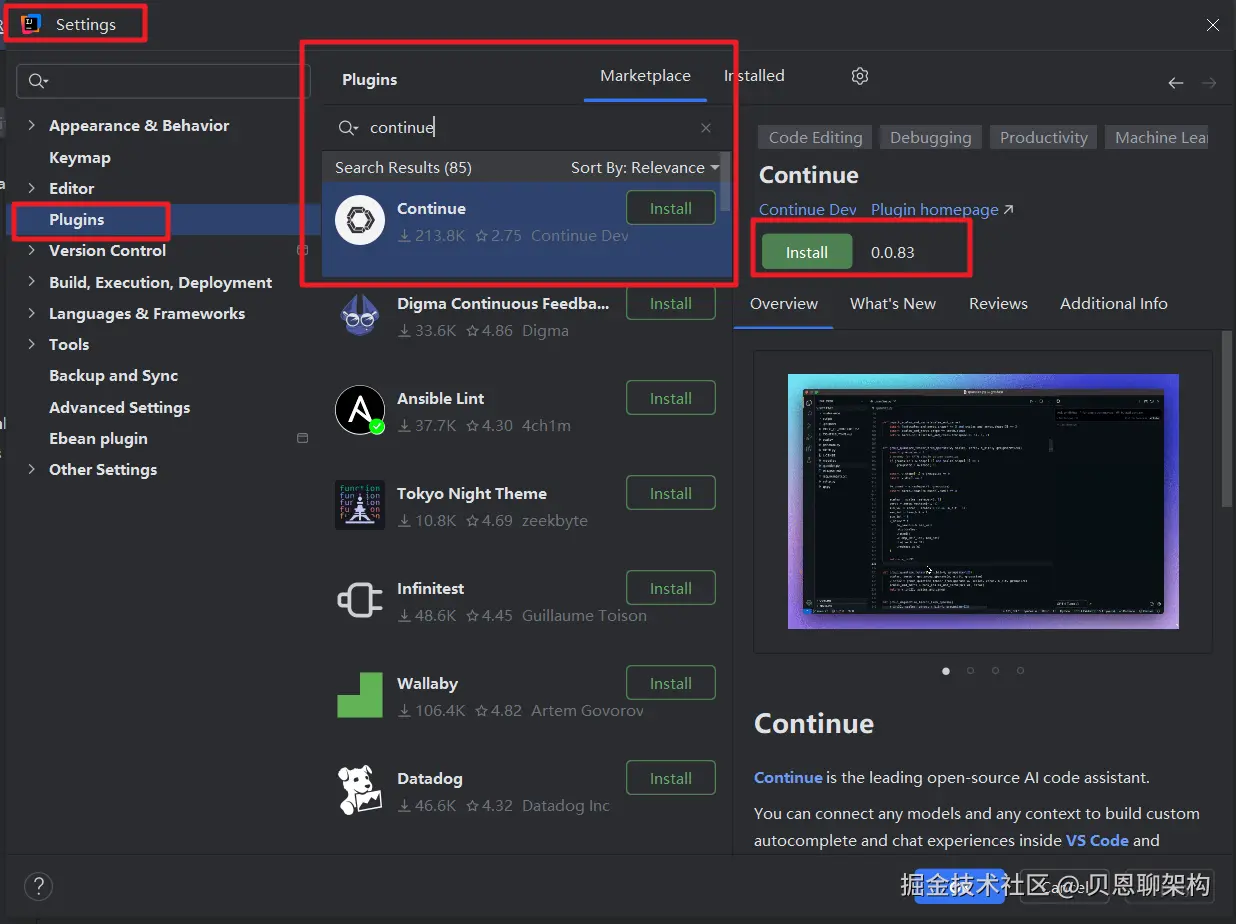
Task: Switch to the Marketplace tab
Action: pos(645,76)
